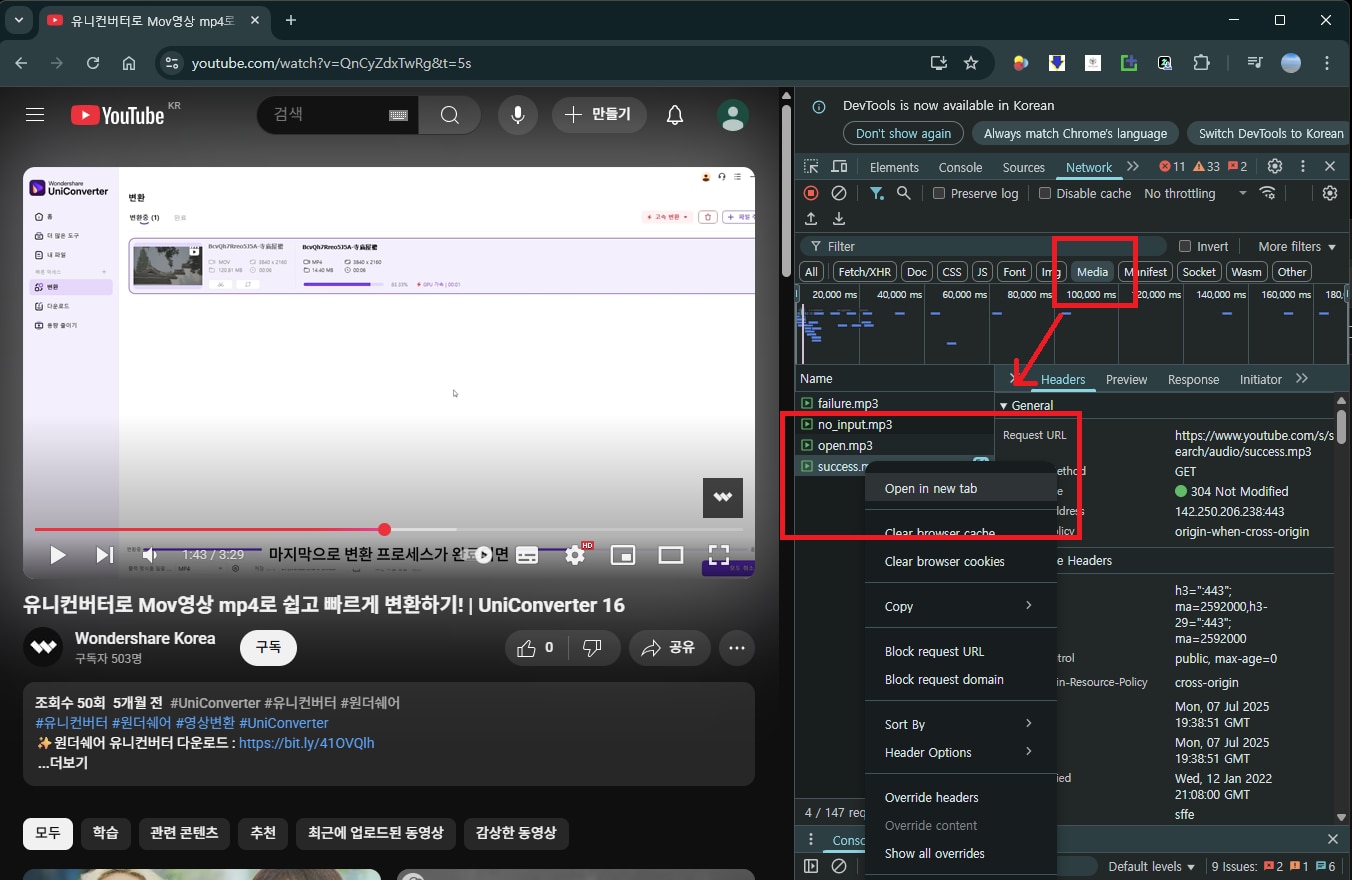1352x880 pixels.
Task: Go to the YouTube home logo
Action: [x=118, y=115]
